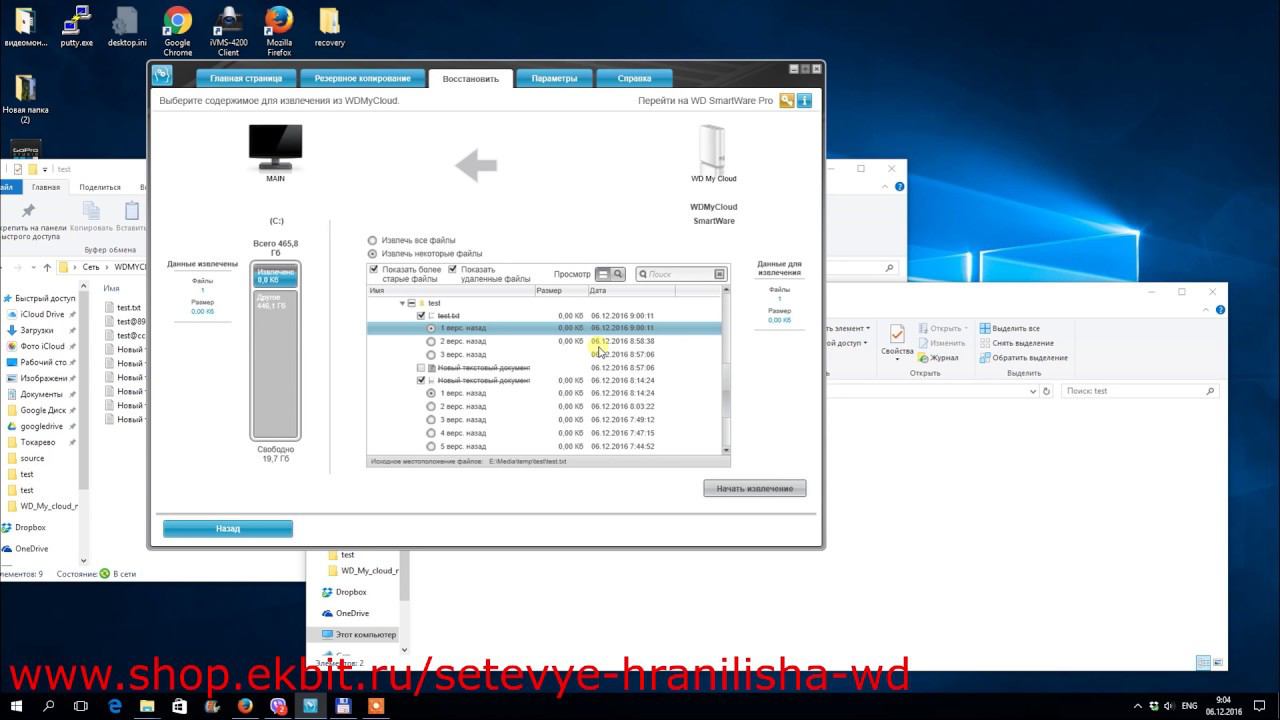Open the WD SmartWare info icon
Viewport: 1280px width, 720px height.
pyautogui.click(x=804, y=100)
